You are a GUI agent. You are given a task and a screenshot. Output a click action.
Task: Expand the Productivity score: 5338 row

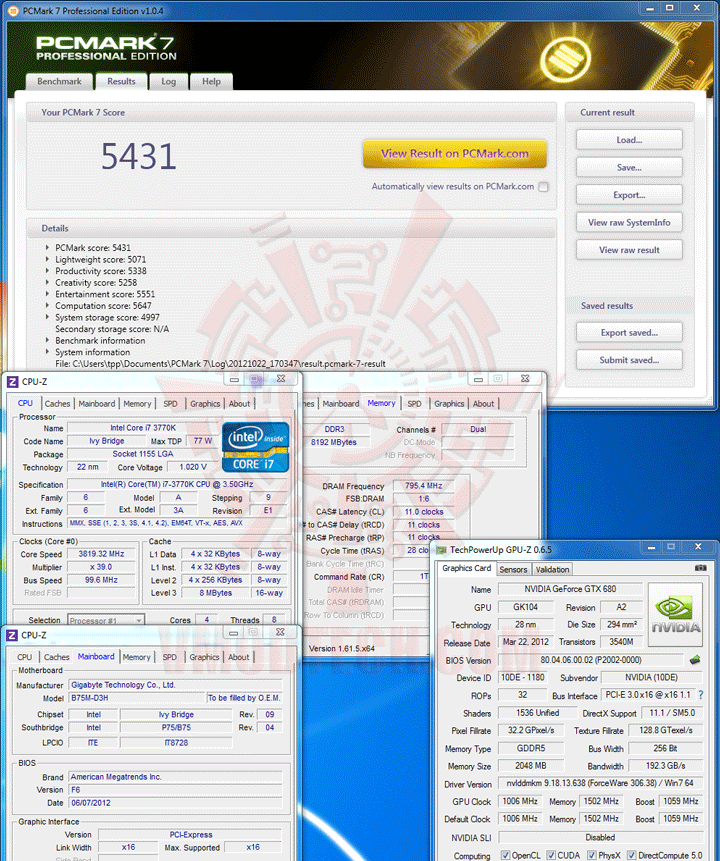pos(48,271)
